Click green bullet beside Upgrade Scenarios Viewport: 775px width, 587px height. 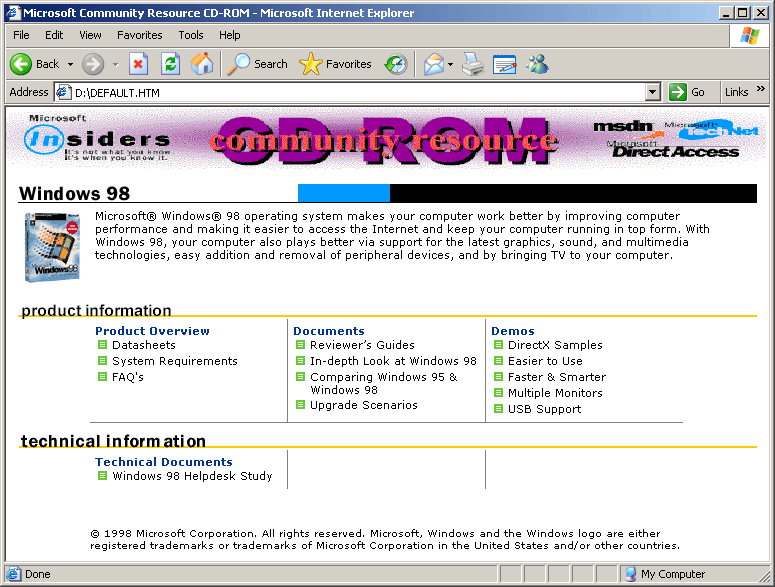(301, 405)
